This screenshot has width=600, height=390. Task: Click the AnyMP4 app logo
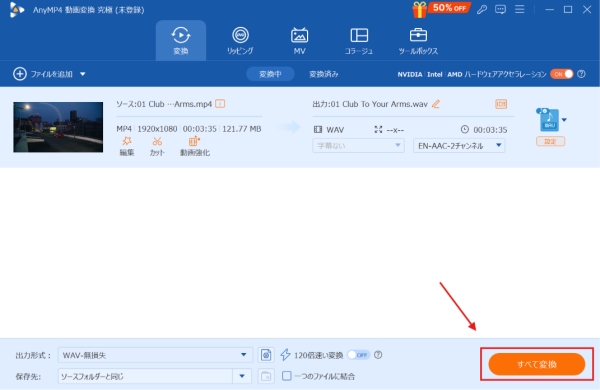pyautogui.click(x=16, y=10)
